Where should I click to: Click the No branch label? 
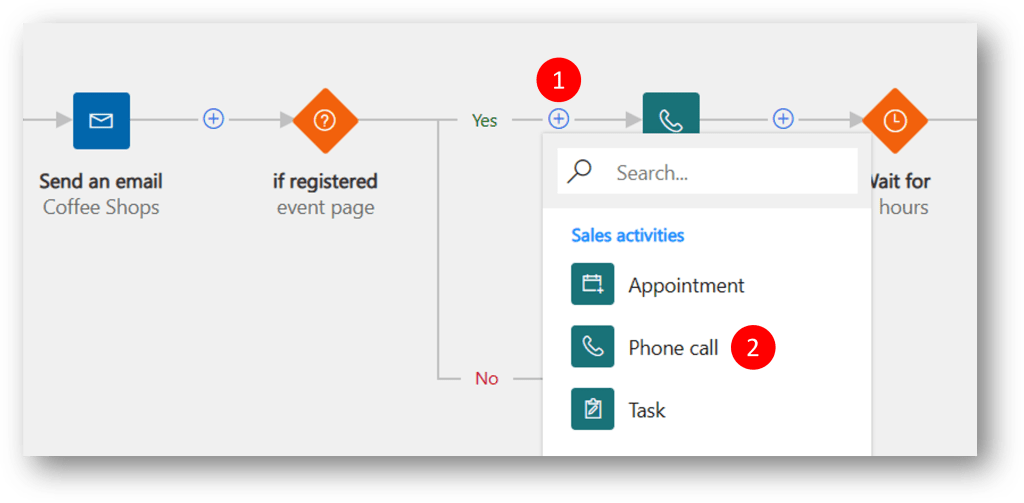tap(486, 379)
